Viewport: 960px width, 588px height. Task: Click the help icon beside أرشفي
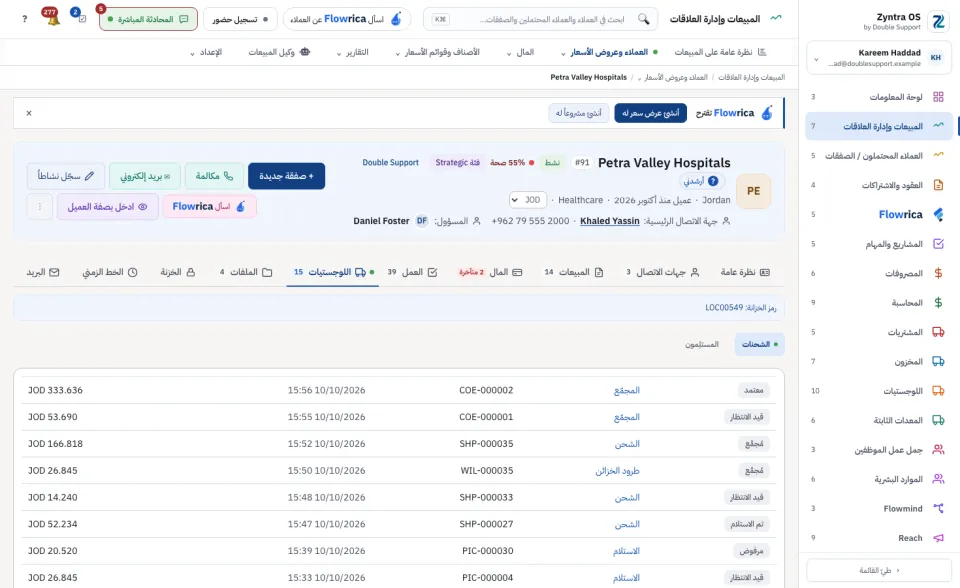pos(713,181)
